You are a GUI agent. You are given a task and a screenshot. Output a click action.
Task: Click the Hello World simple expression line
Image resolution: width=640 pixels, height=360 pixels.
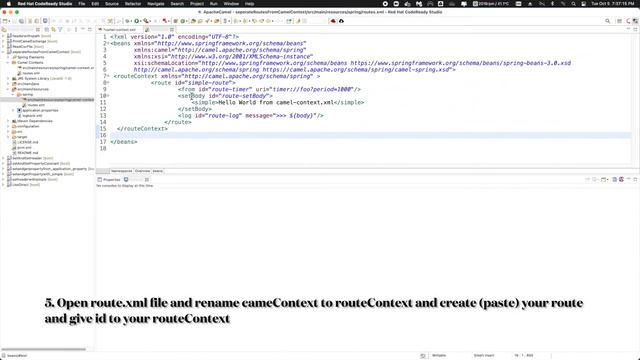click(278, 102)
